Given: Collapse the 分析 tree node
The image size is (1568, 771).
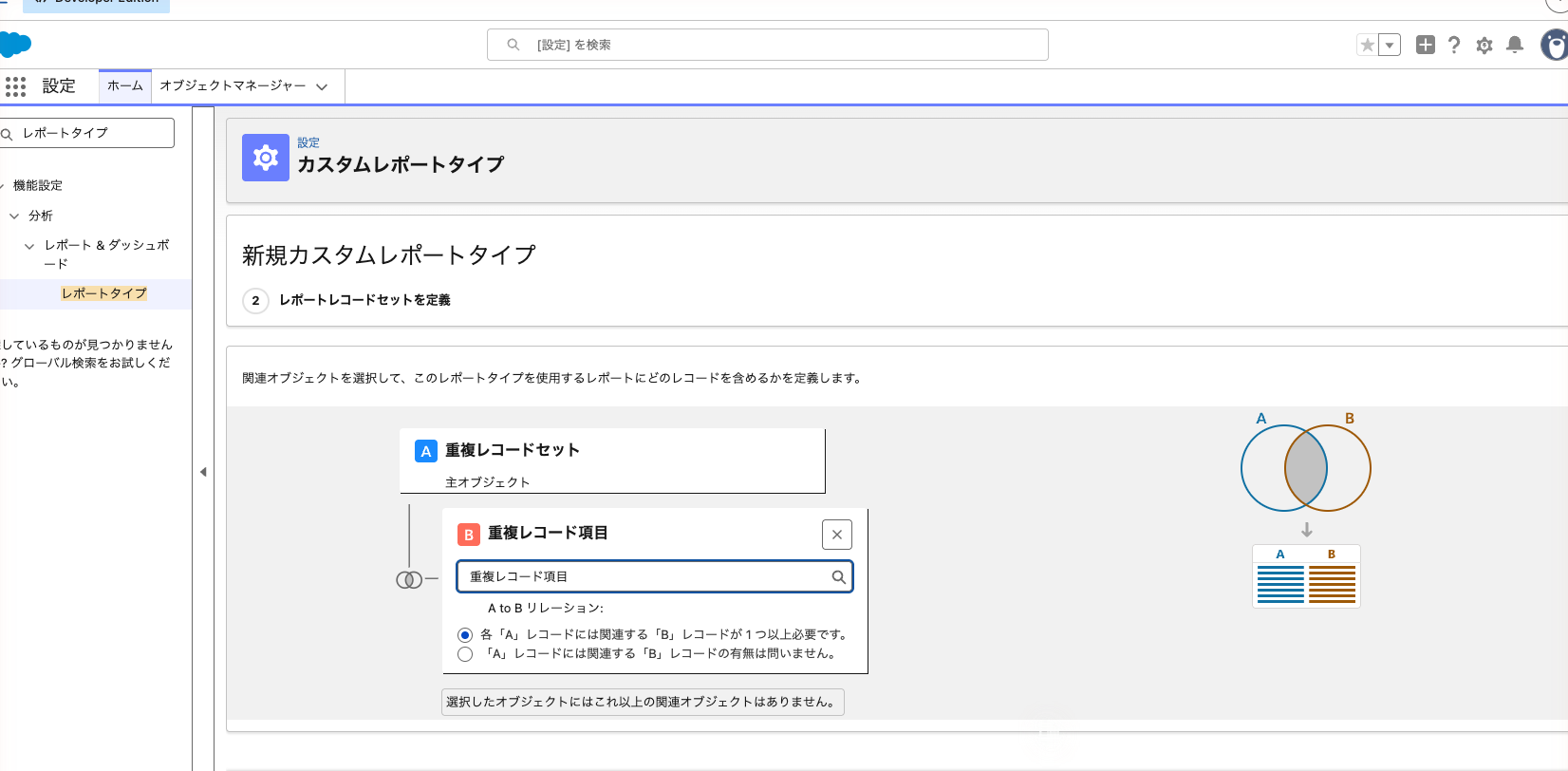Looking at the screenshot, I should click(x=14, y=216).
